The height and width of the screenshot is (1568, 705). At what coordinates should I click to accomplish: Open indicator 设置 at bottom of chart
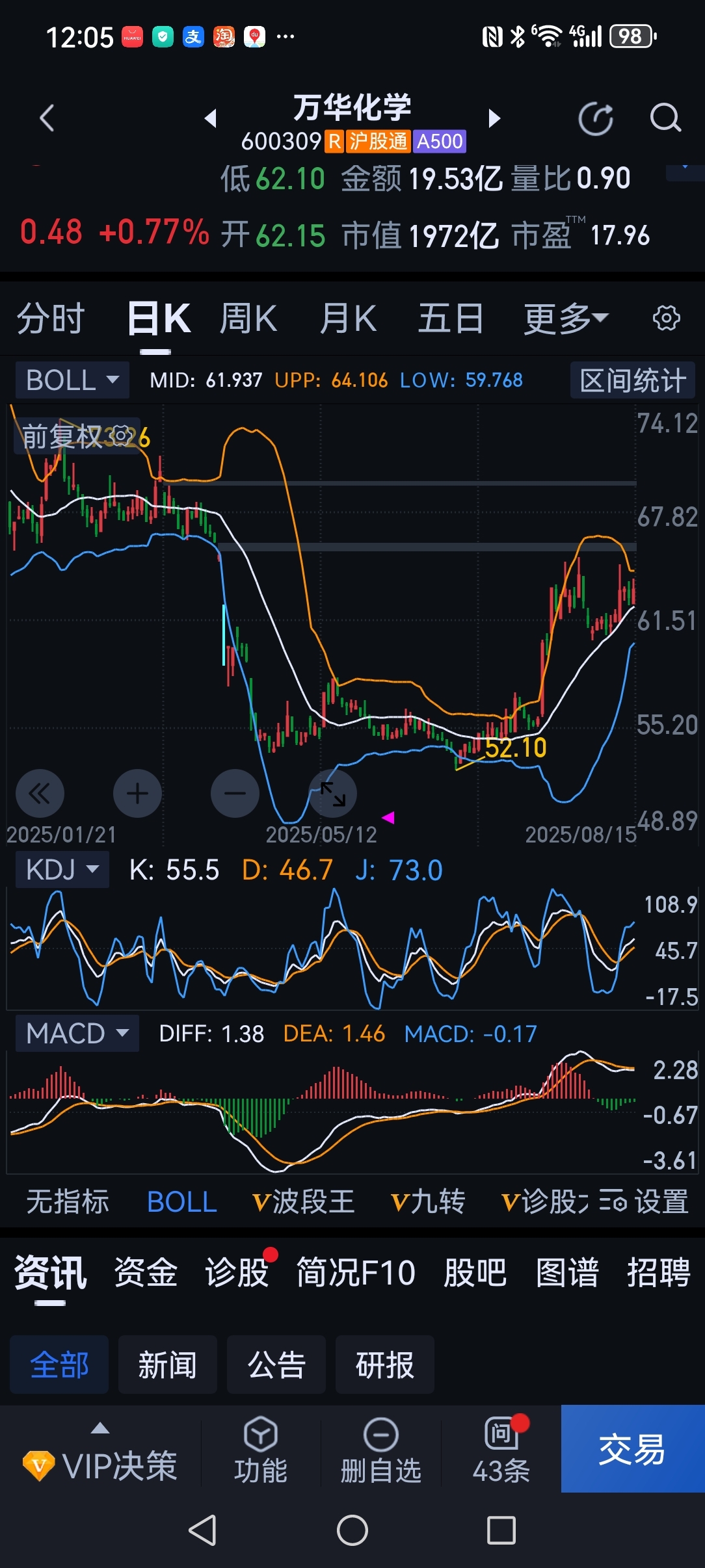643,1201
